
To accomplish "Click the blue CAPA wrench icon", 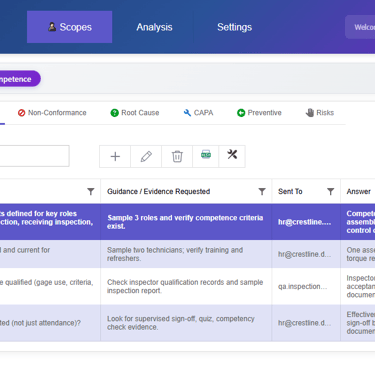I will pyautogui.click(x=187, y=113).
